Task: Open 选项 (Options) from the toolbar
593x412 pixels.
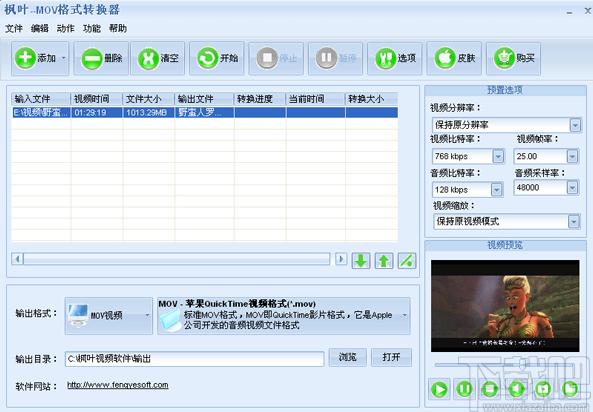Action: (x=395, y=58)
